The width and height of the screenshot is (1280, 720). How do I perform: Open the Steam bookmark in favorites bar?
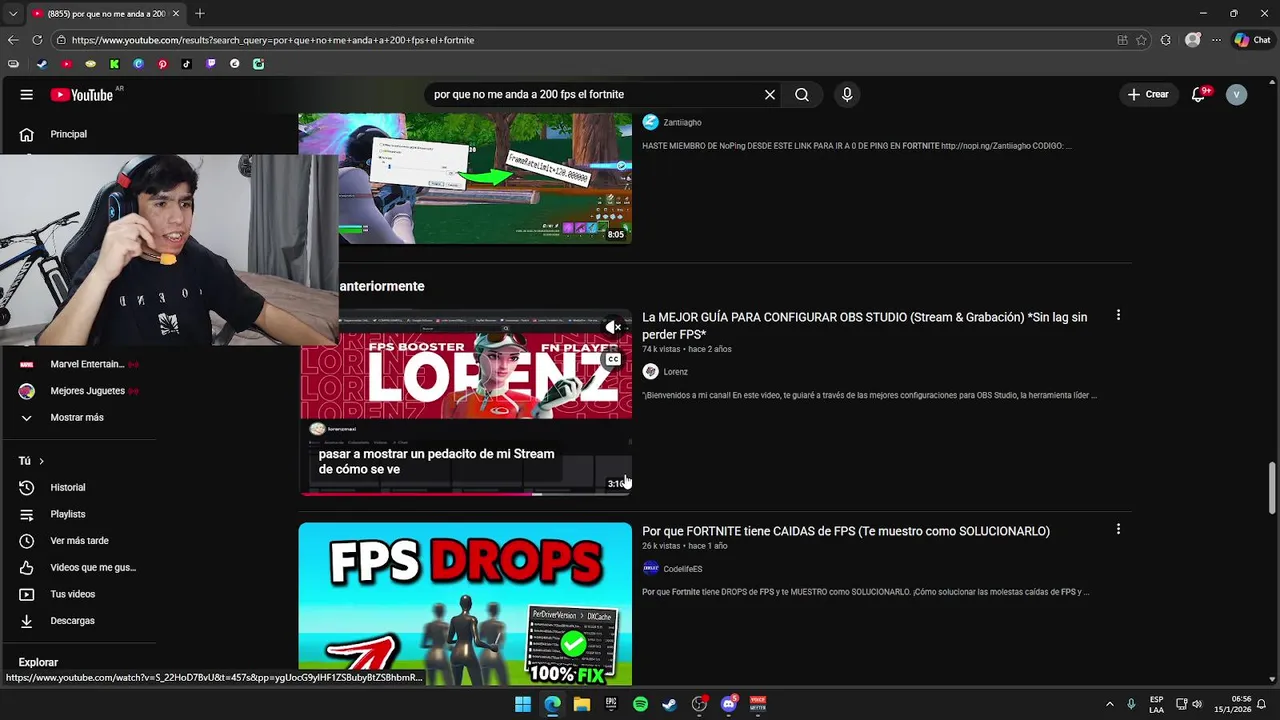tap(41, 64)
